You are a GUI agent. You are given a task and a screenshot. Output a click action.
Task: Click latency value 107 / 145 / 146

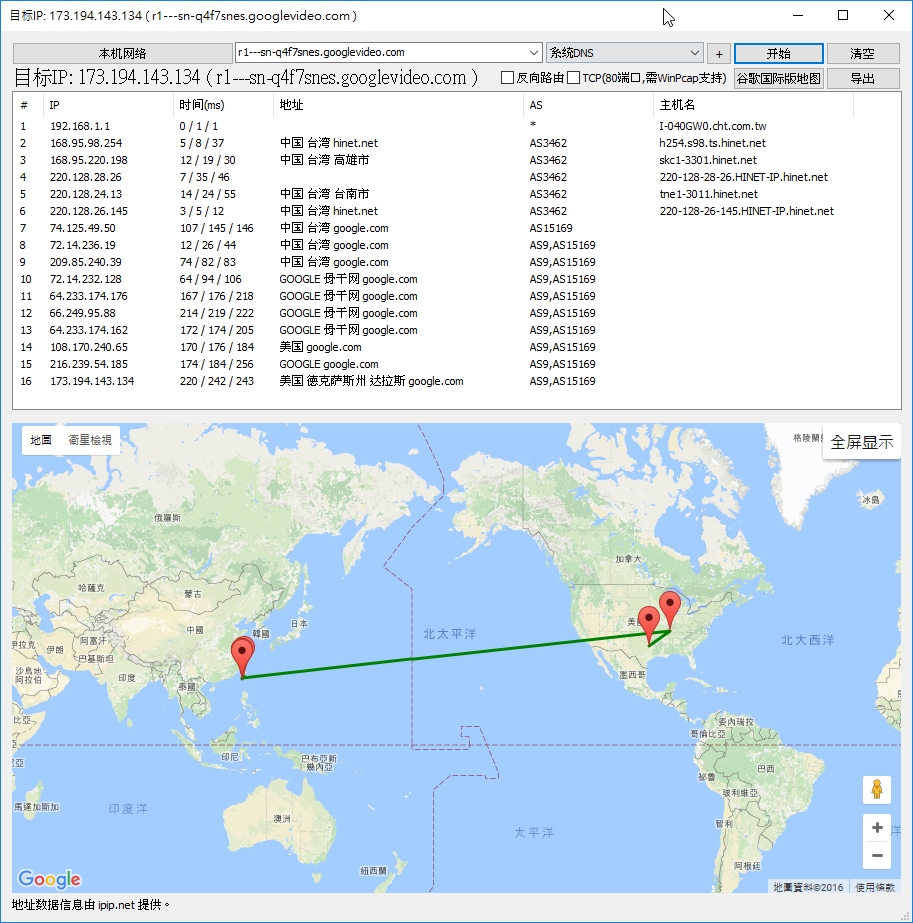[x=217, y=228]
